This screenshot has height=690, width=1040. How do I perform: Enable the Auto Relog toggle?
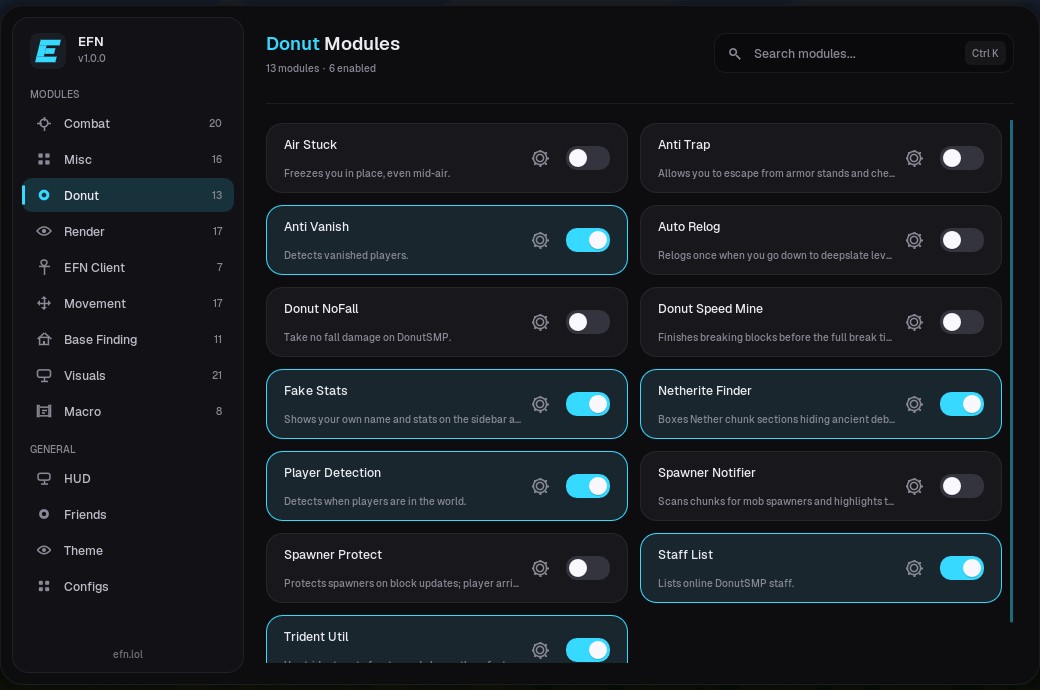(x=962, y=240)
